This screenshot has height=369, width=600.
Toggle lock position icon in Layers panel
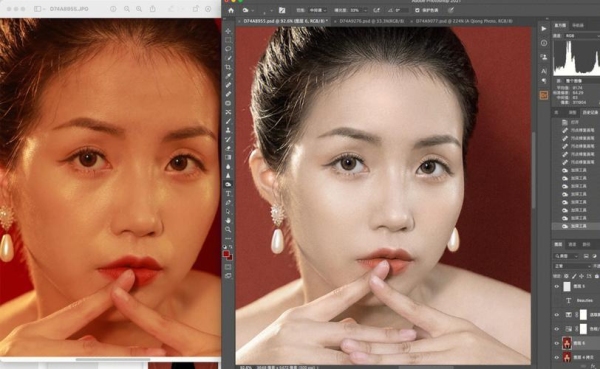(x=582, y=276)
